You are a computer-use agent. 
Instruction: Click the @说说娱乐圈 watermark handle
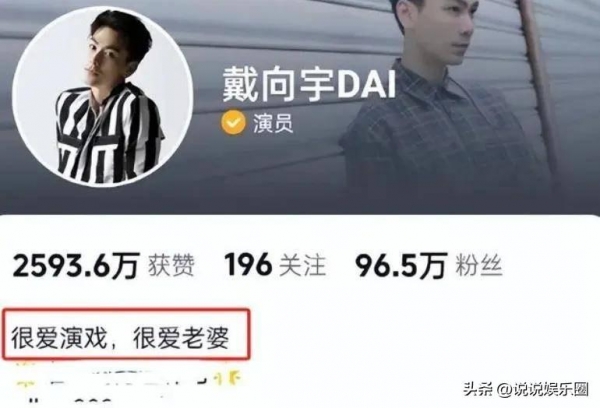click(x=543, y=390)
